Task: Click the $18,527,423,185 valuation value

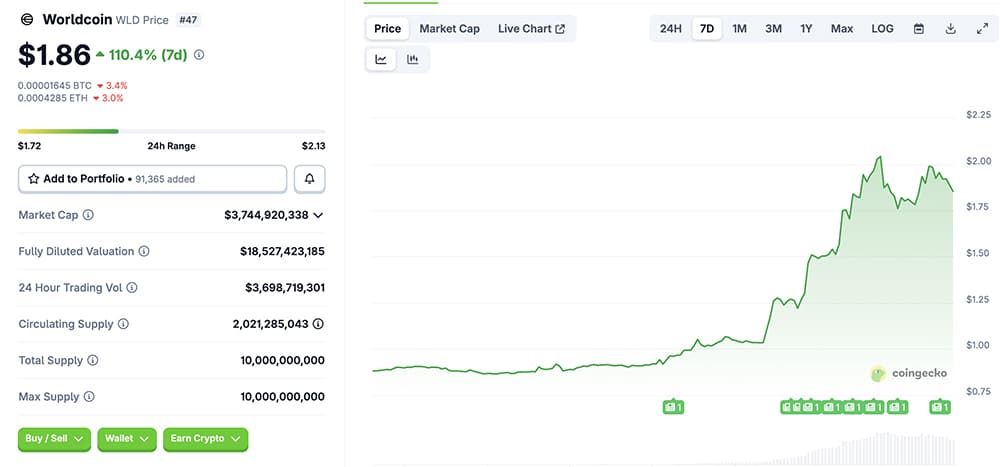Action: pyautogui.click(x=283, y=251)
